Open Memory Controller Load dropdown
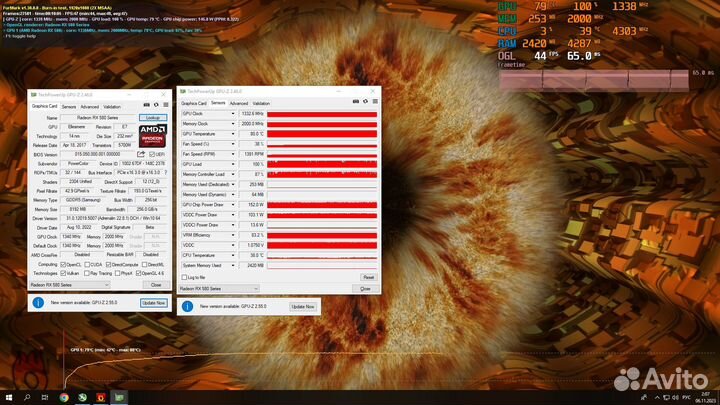The image size is (720, 405). coord(232,174)
